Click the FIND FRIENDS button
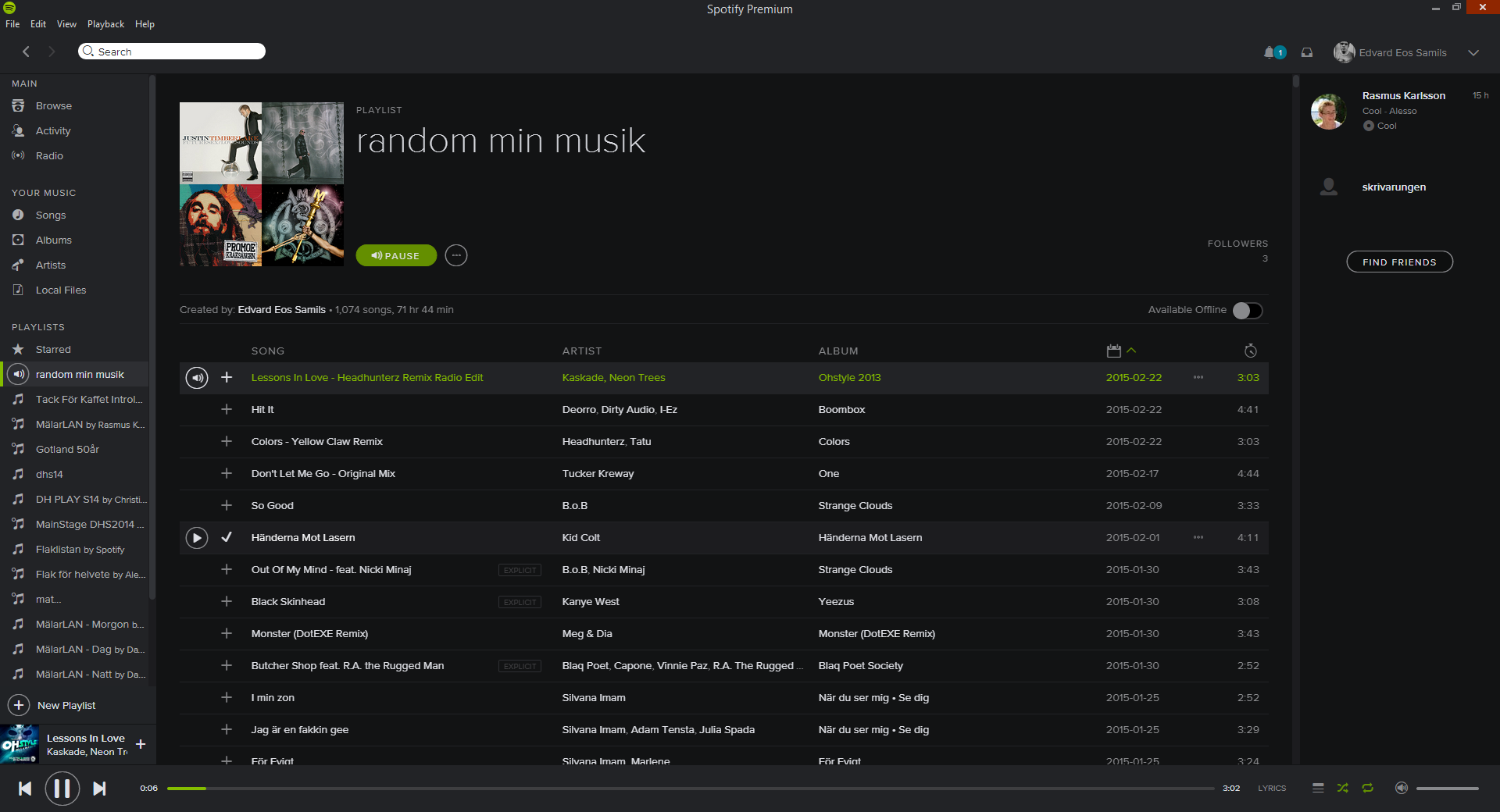Viewport: 1500px width, 812px height. tap(1399, 262)
